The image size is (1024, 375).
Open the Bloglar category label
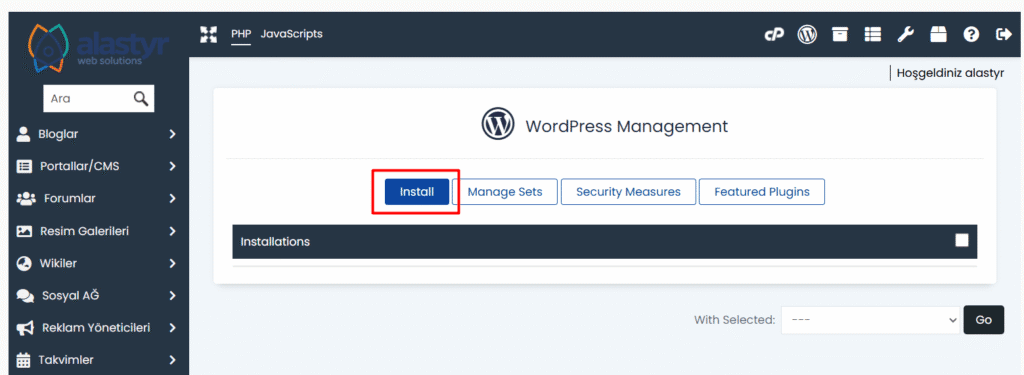(58, 134)
